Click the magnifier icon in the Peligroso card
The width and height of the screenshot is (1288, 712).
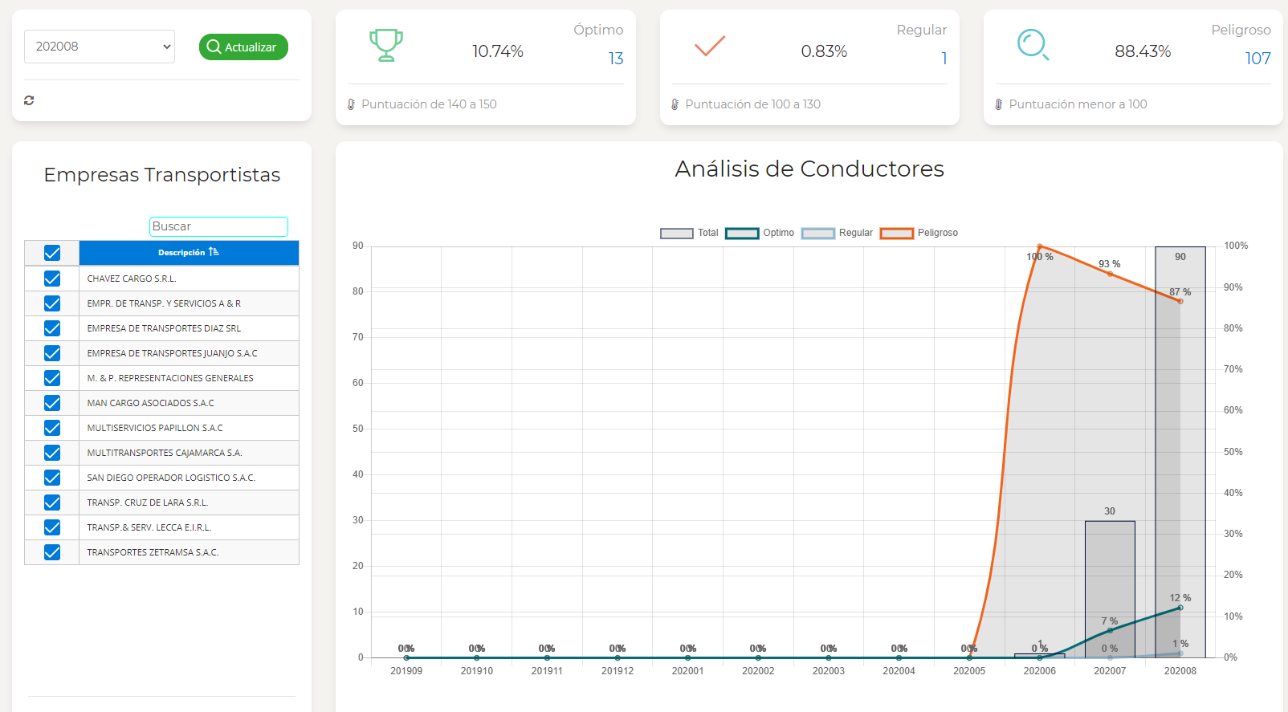pos(1033,44)
